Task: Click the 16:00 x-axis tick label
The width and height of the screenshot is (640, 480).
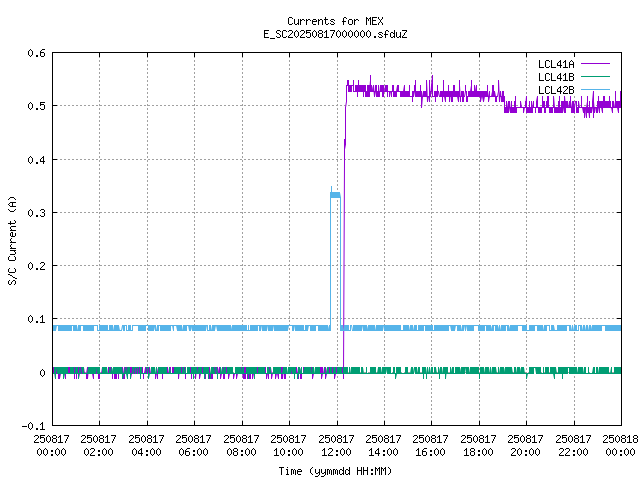Action: point(430,452)
